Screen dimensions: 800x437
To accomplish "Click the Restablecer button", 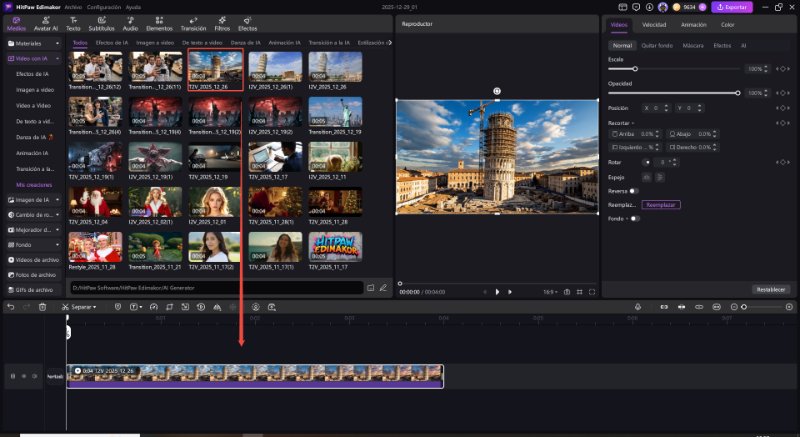I will [770, 289].
